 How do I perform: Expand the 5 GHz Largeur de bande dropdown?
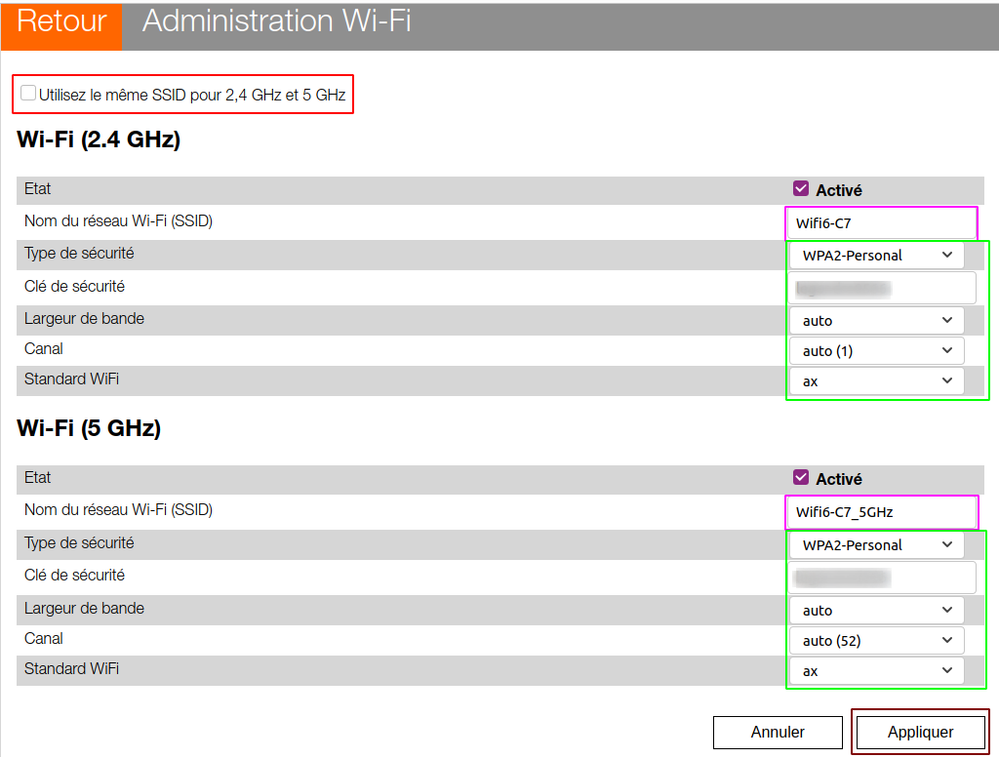point(877,610)
